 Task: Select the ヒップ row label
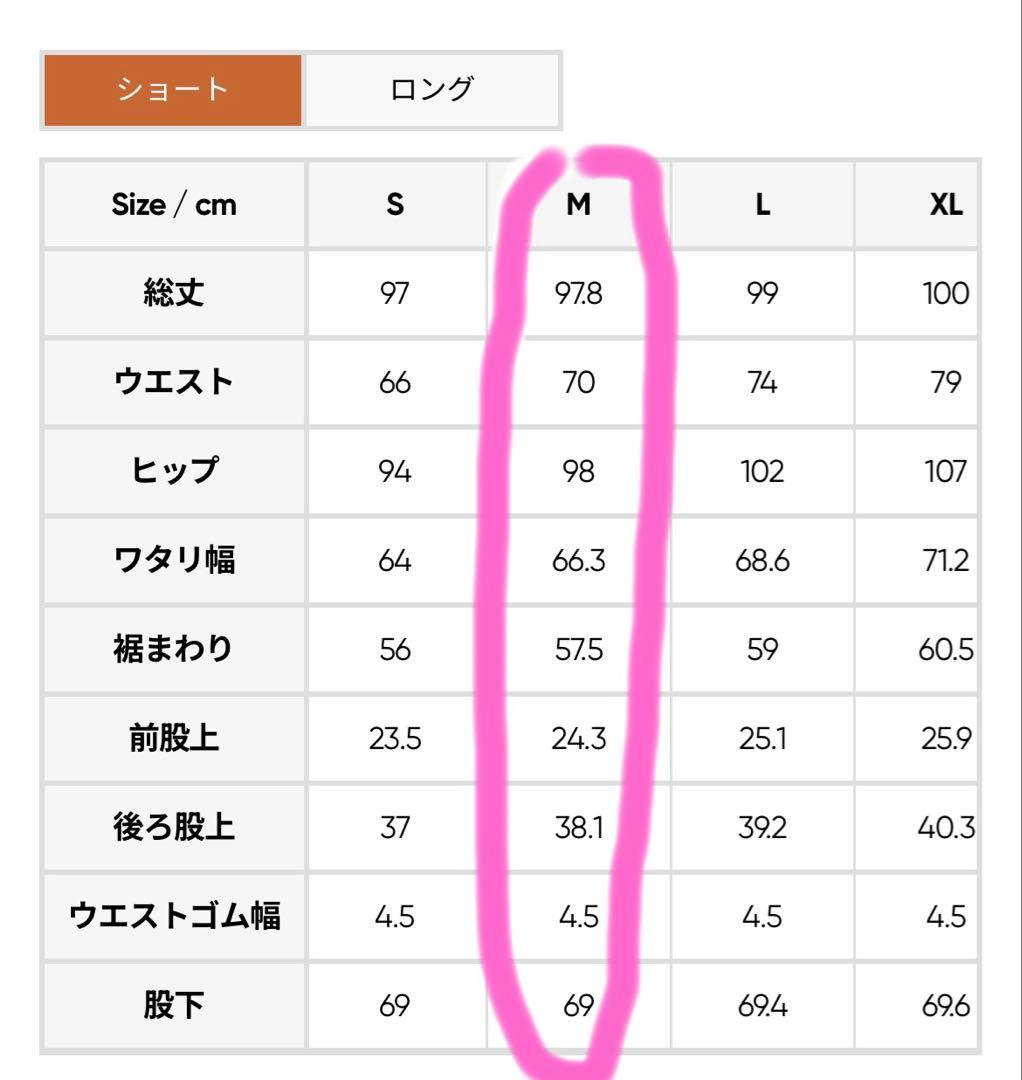tap(172, 471)
